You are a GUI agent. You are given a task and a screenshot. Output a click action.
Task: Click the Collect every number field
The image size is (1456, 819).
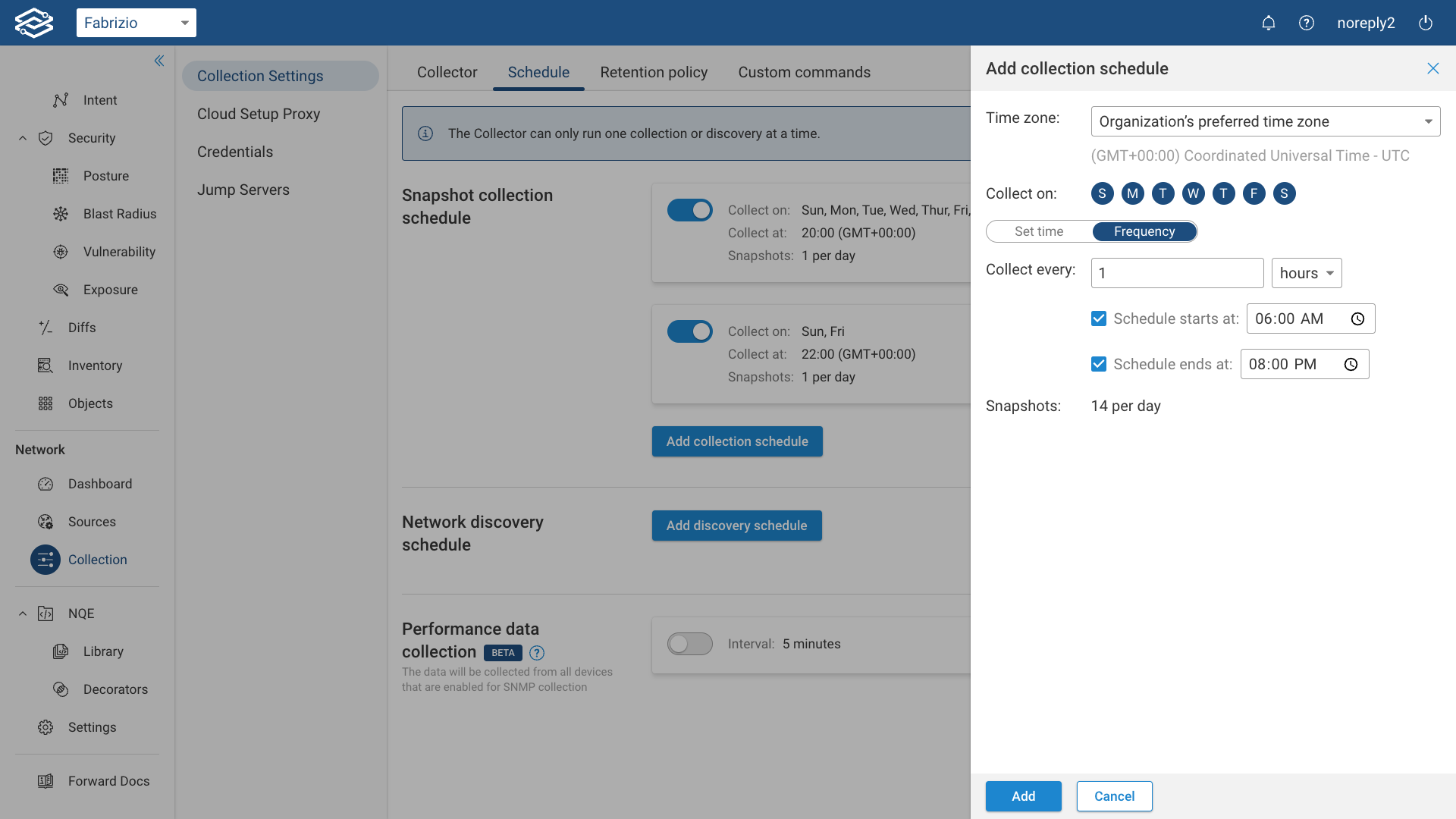1177,273
